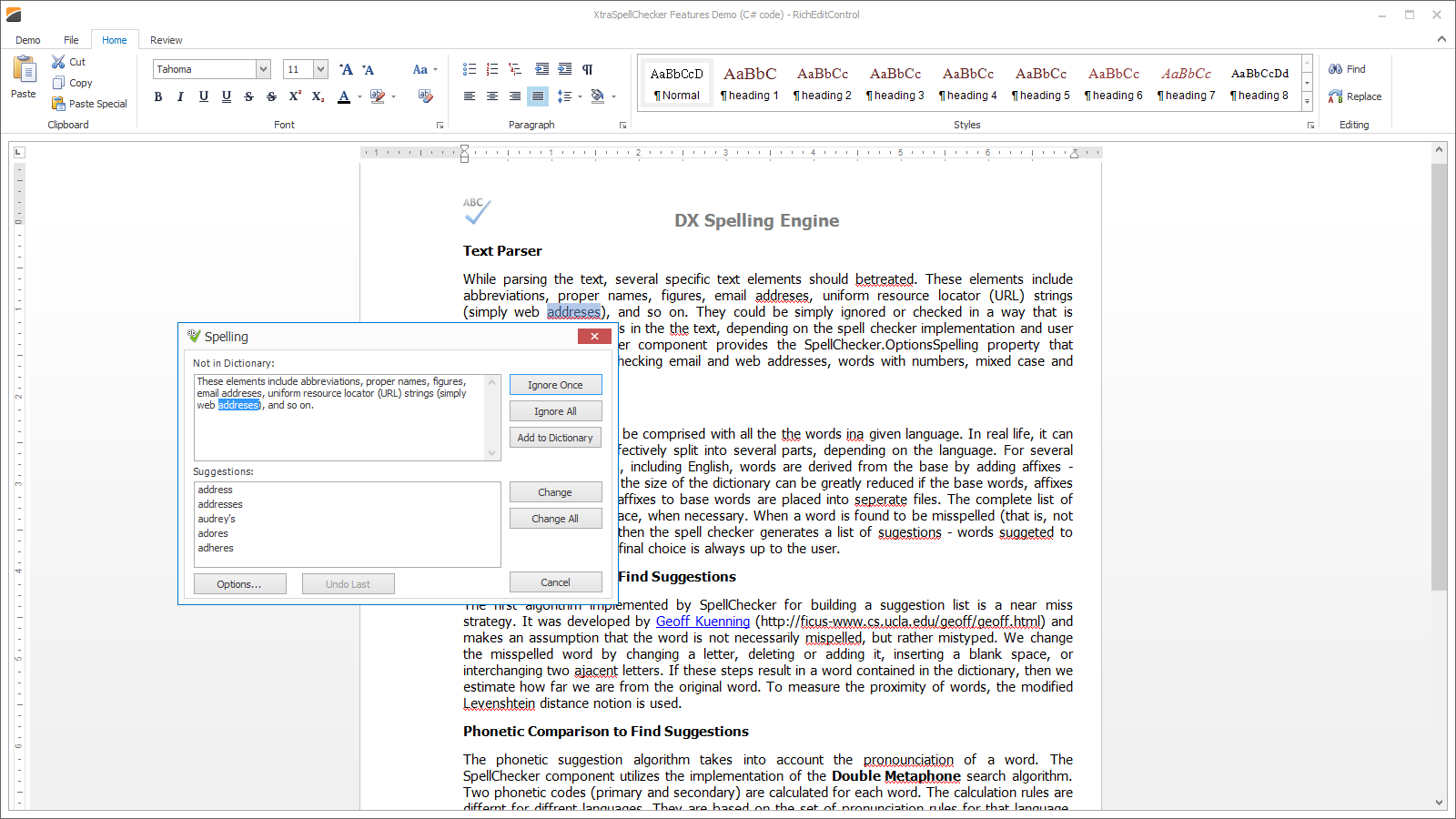This screenshot has height=819, width=1456.
Task: Align text right
Action: pyautogui.click(x=515, y=96)
